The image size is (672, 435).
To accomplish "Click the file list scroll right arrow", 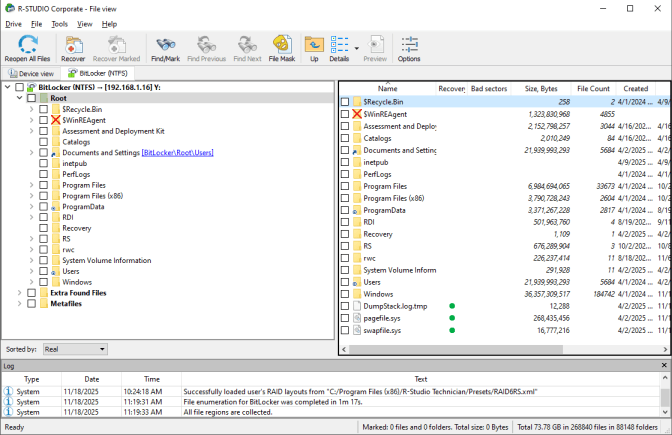I will (665, 349).
